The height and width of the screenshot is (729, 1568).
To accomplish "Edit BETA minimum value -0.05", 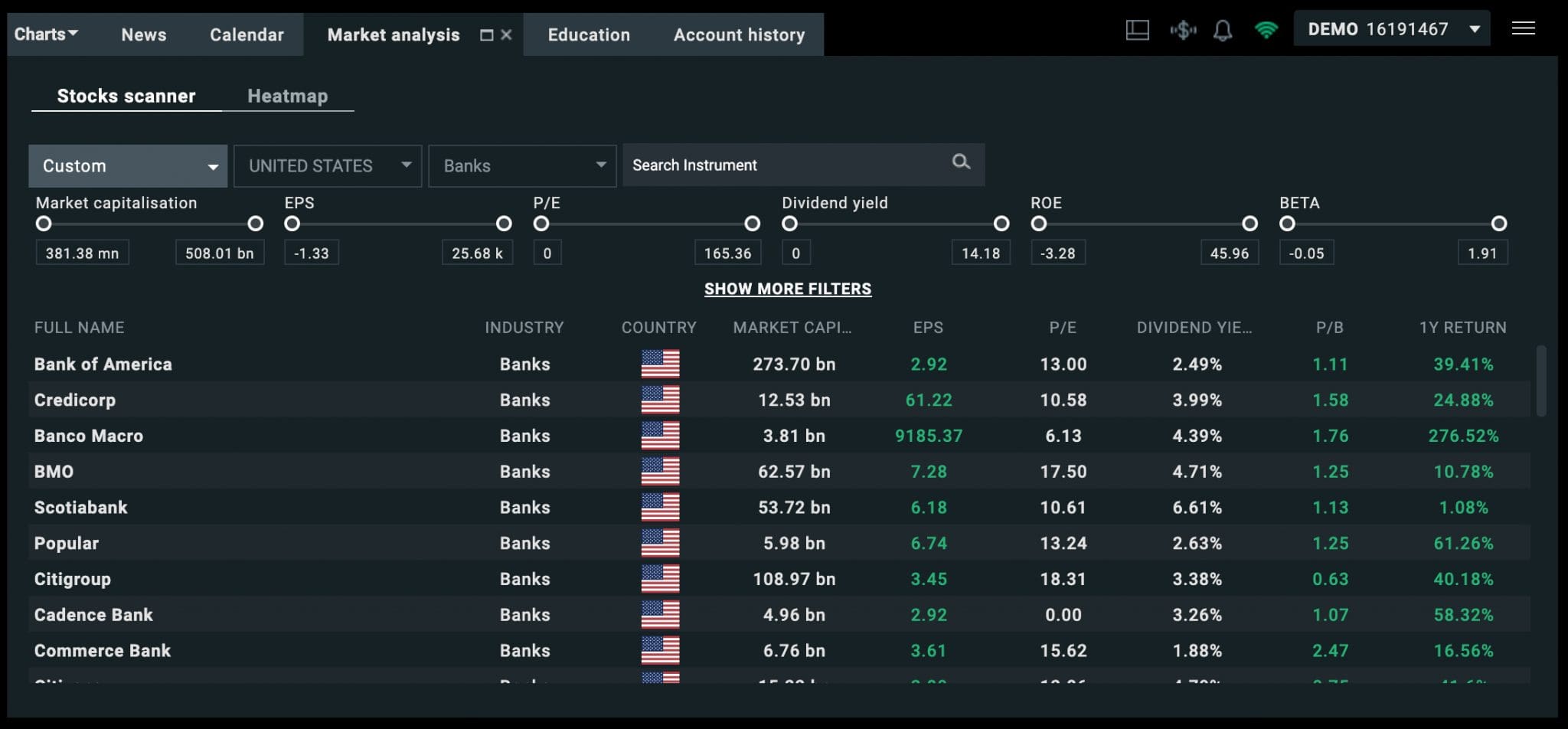I will point(1306,253).
